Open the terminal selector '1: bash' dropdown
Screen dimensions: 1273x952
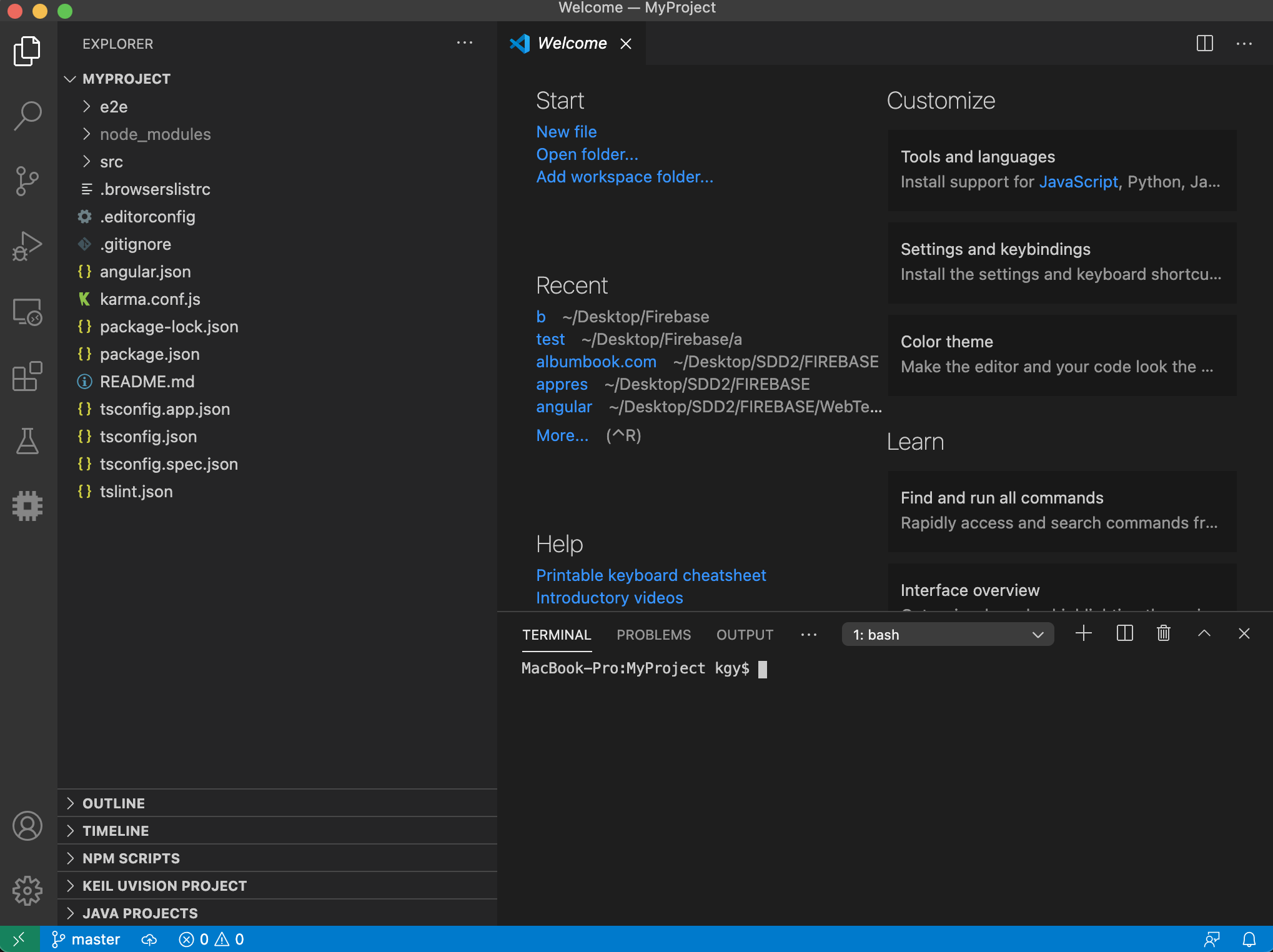[947, 635]
